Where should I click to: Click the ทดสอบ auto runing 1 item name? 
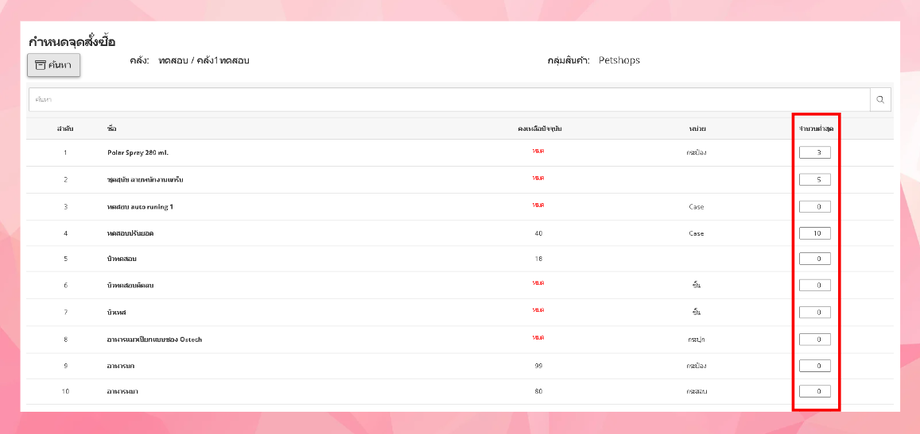pyautogui.click(x=140, y=207)
